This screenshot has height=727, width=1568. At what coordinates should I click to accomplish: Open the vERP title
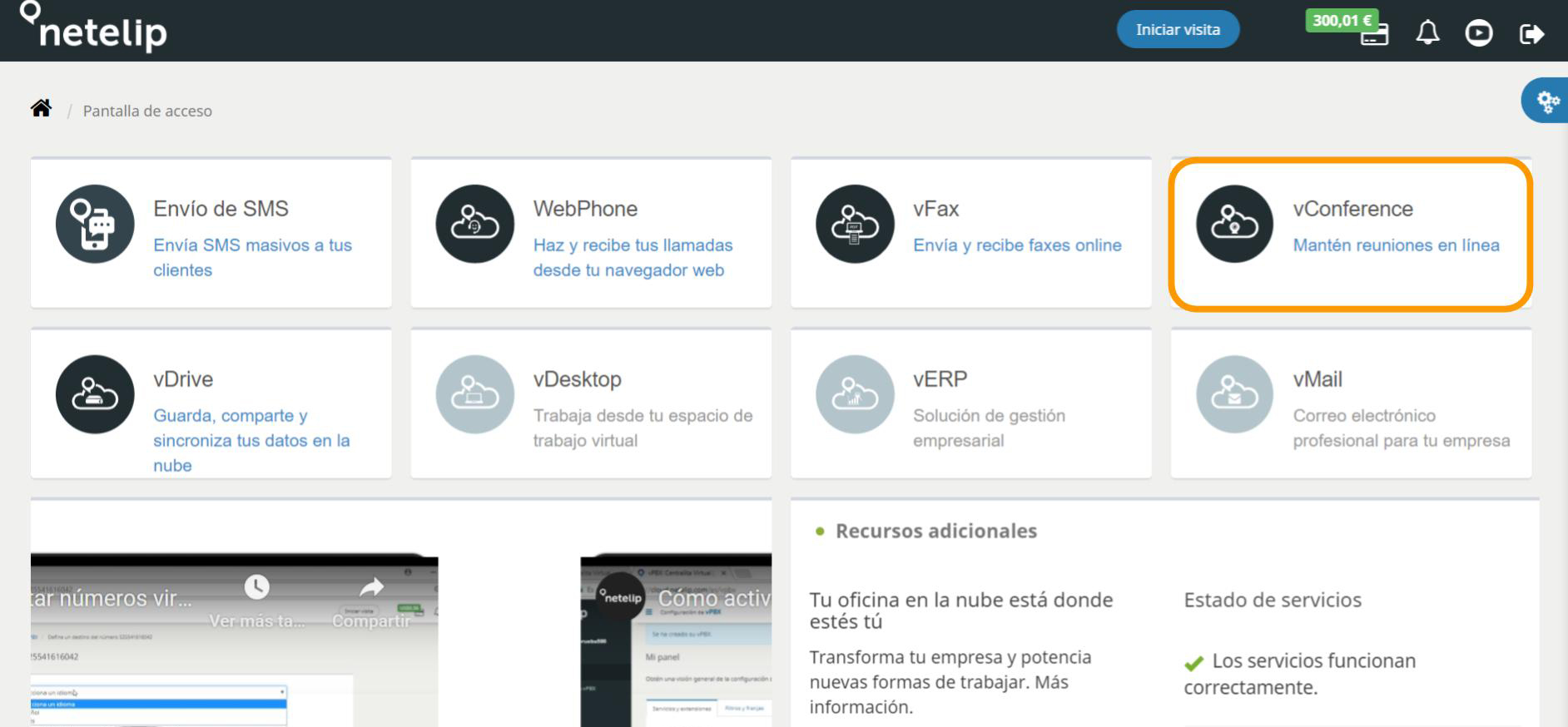point(940,378)
